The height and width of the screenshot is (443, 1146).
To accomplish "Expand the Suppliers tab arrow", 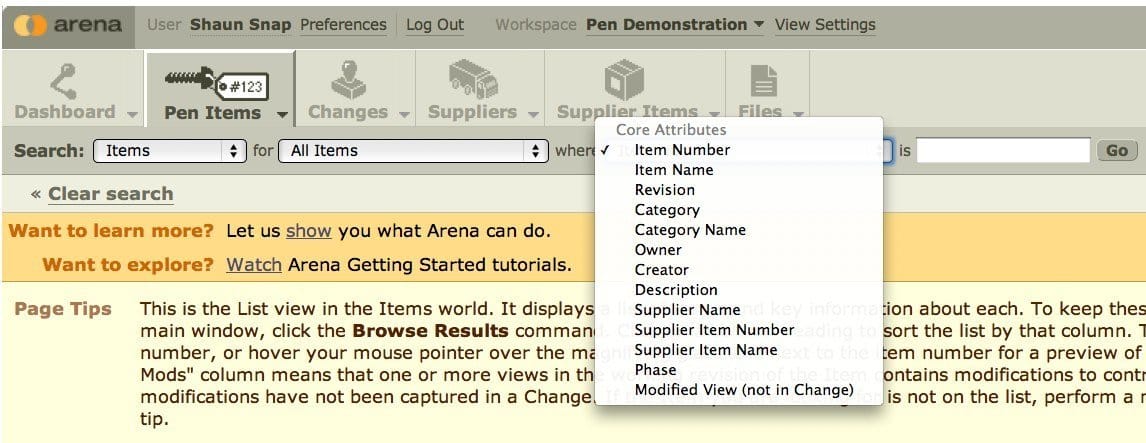I will point(534,115).
